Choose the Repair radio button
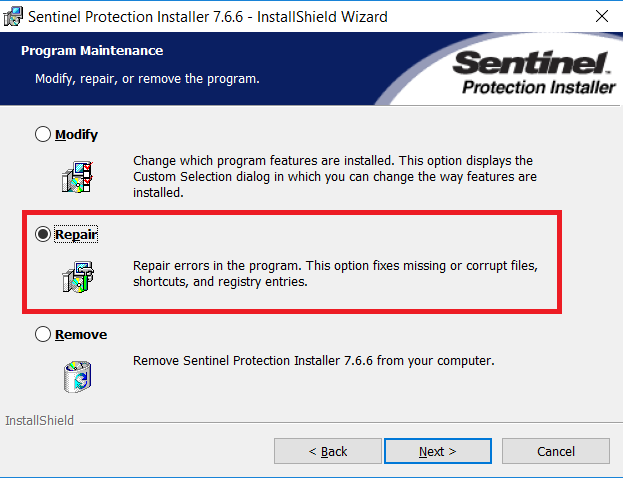 coord(43,233)
